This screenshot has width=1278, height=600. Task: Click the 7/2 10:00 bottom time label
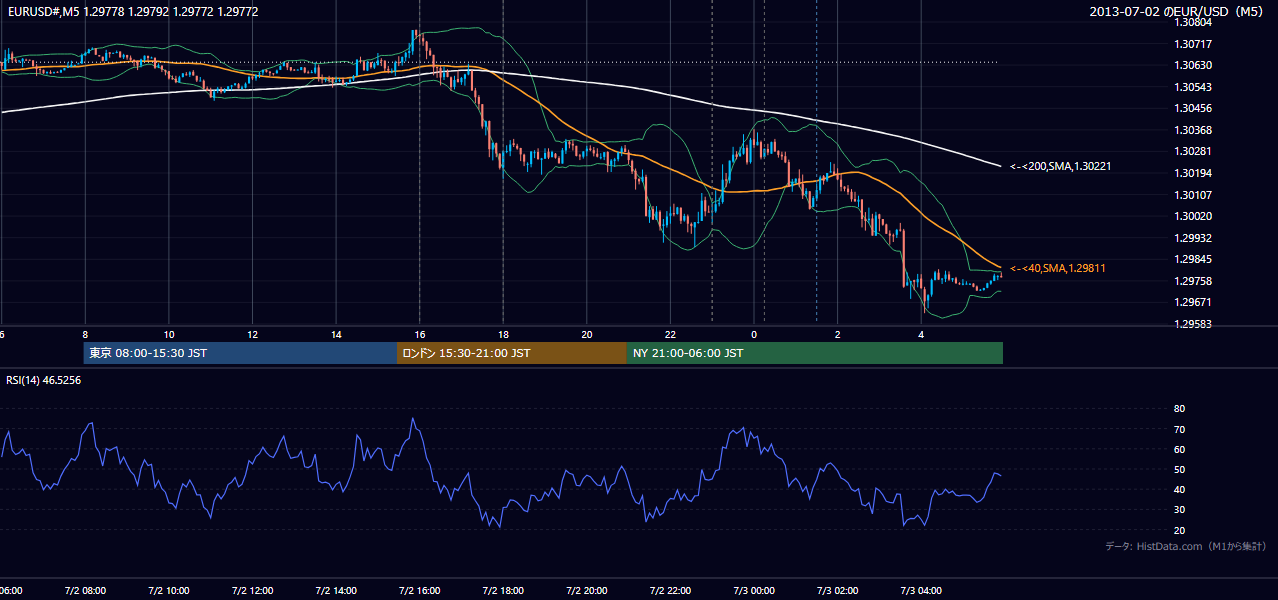[x=169, y=590]
